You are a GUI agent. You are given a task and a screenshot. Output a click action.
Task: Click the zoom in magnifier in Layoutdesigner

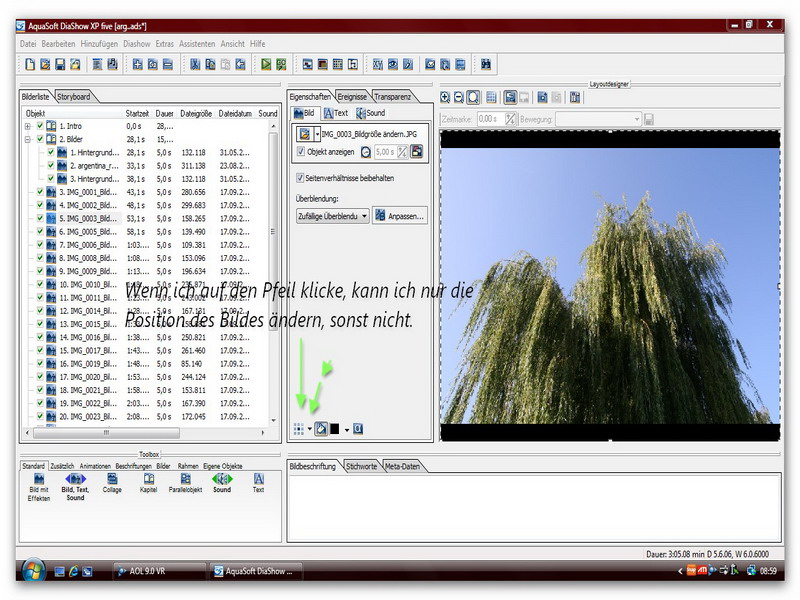click(x=445, y=97)
